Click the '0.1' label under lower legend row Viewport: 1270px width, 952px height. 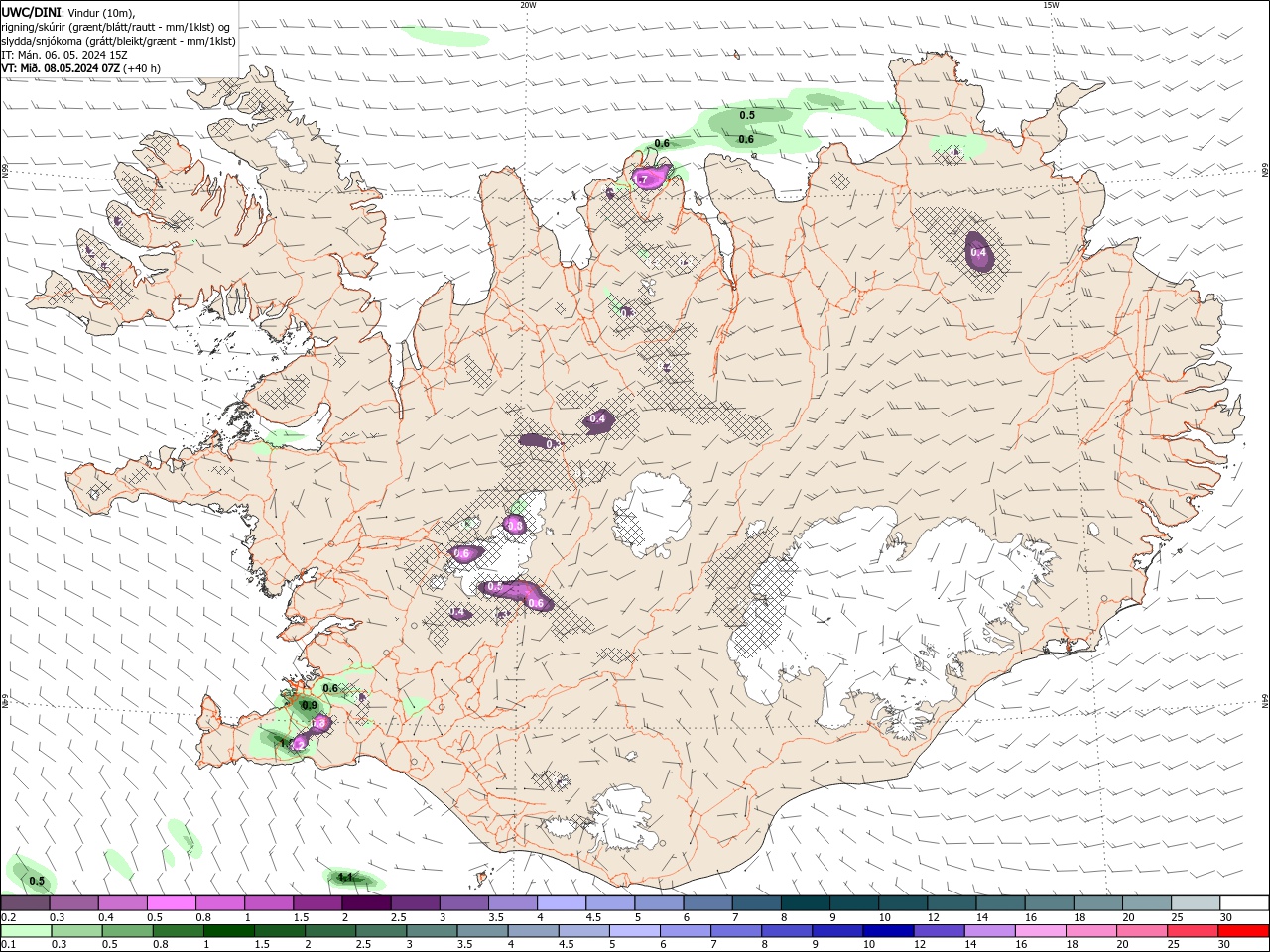pos(9,945)
